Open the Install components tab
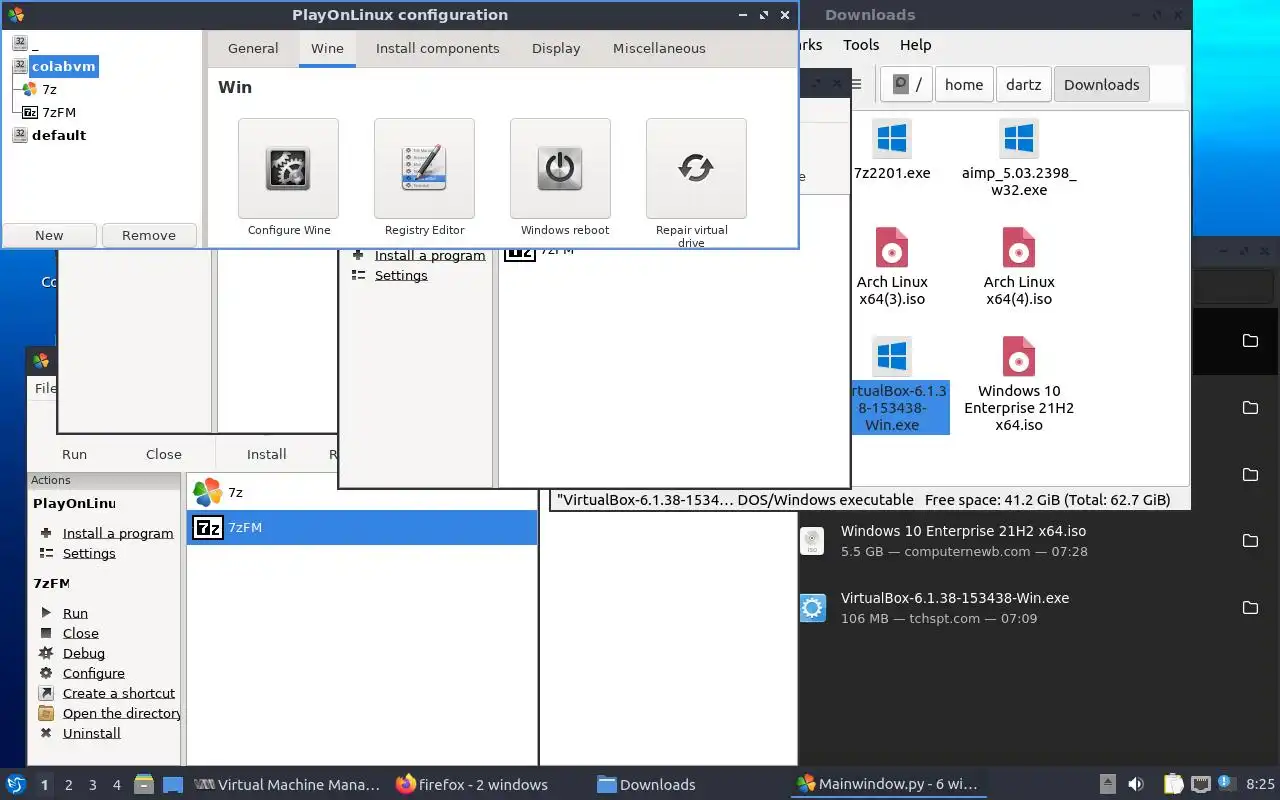The height and width of the screenshot is (800, 1280). (437, 48)
